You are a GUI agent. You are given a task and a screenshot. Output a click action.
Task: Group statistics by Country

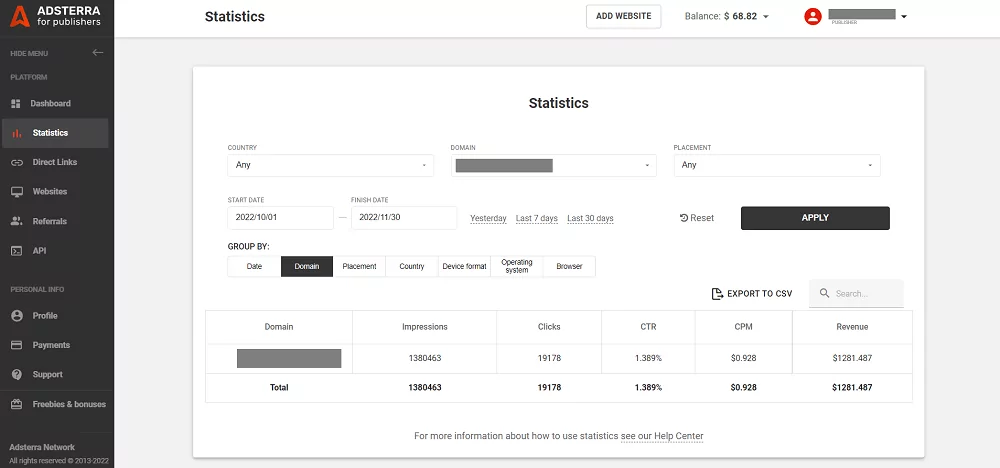point(412,267)
